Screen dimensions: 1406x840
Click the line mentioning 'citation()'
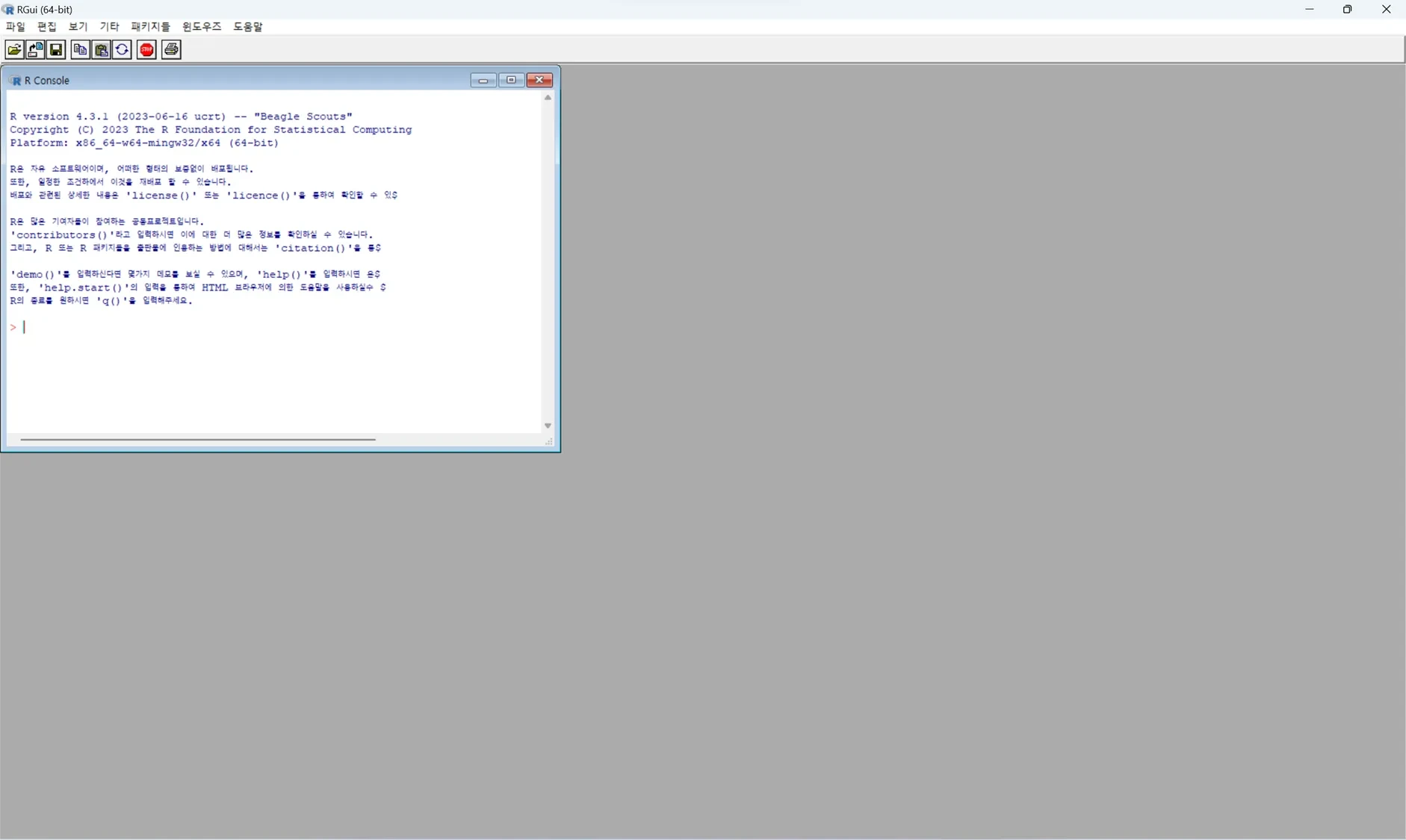tap(196, 249)
